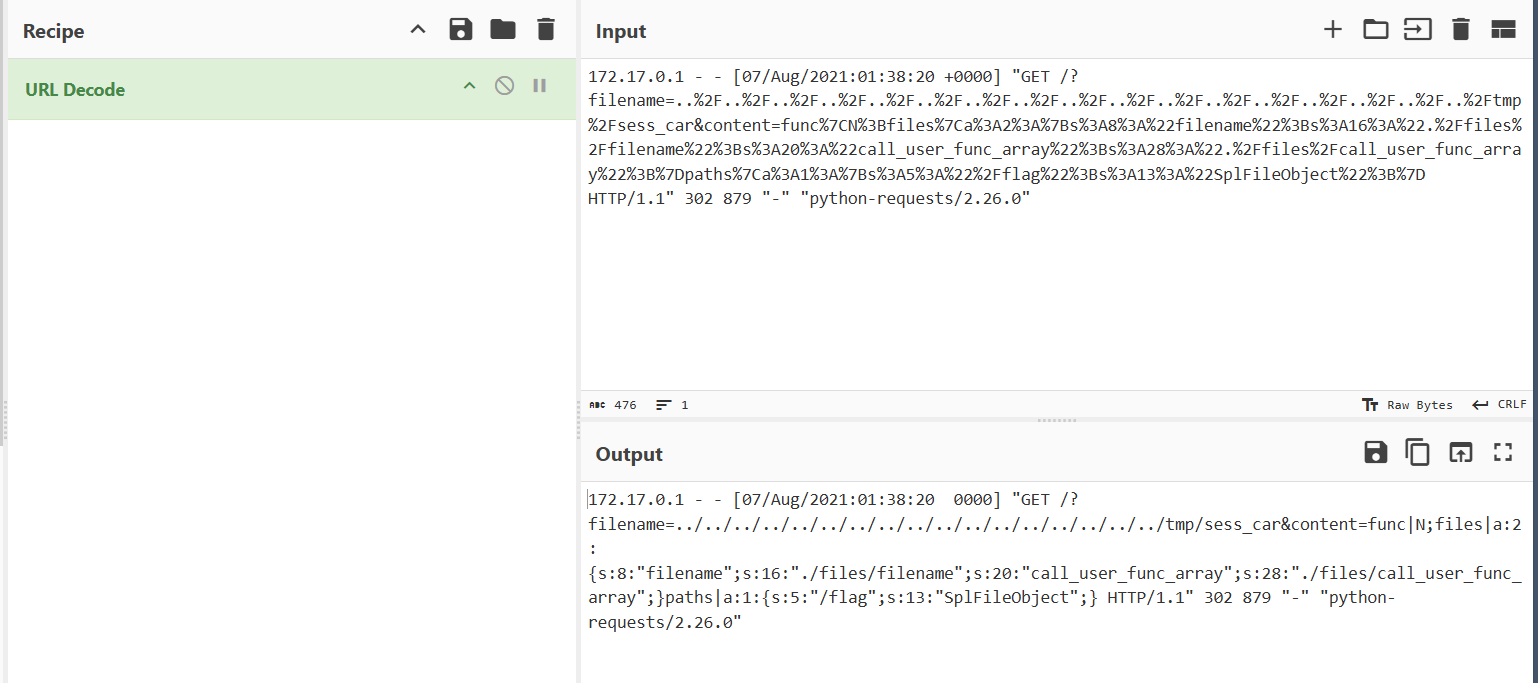Save the recipe with the disk icon
The width and height of the screenshot is (1538, 683).
[x=460, y=30]
